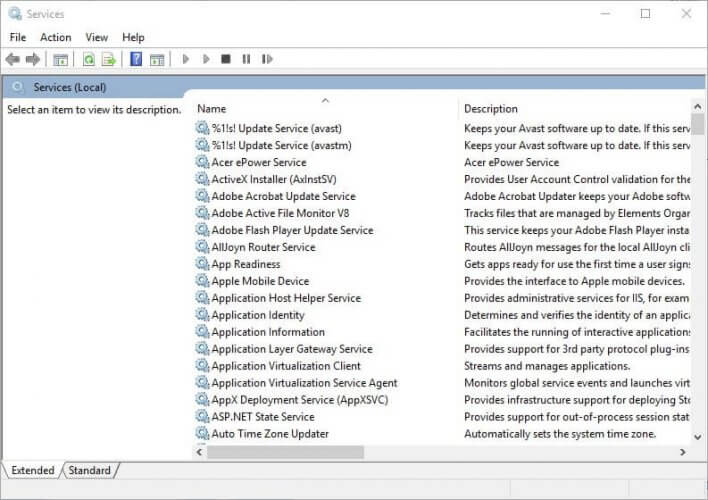
Task: Switch to the Extended tab
Action: pos(33,470)
